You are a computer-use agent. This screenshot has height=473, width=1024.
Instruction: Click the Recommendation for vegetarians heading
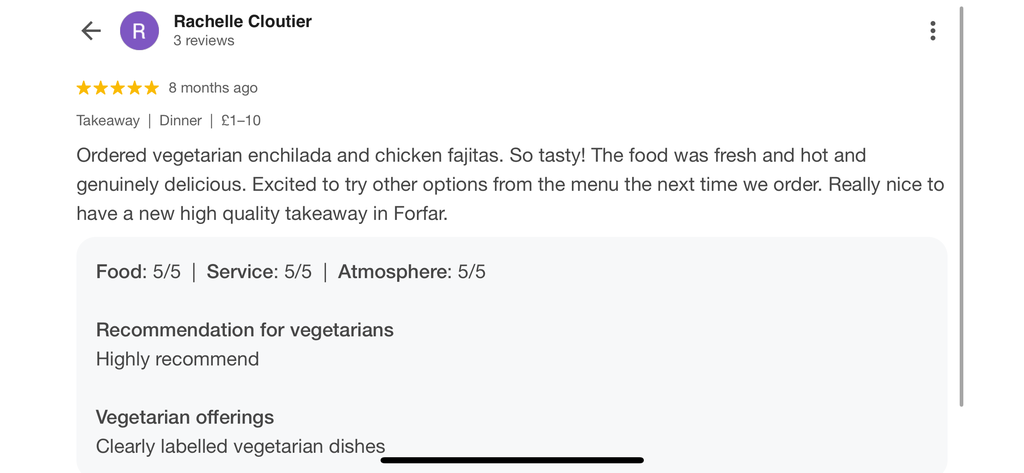(x=245, y=330)
